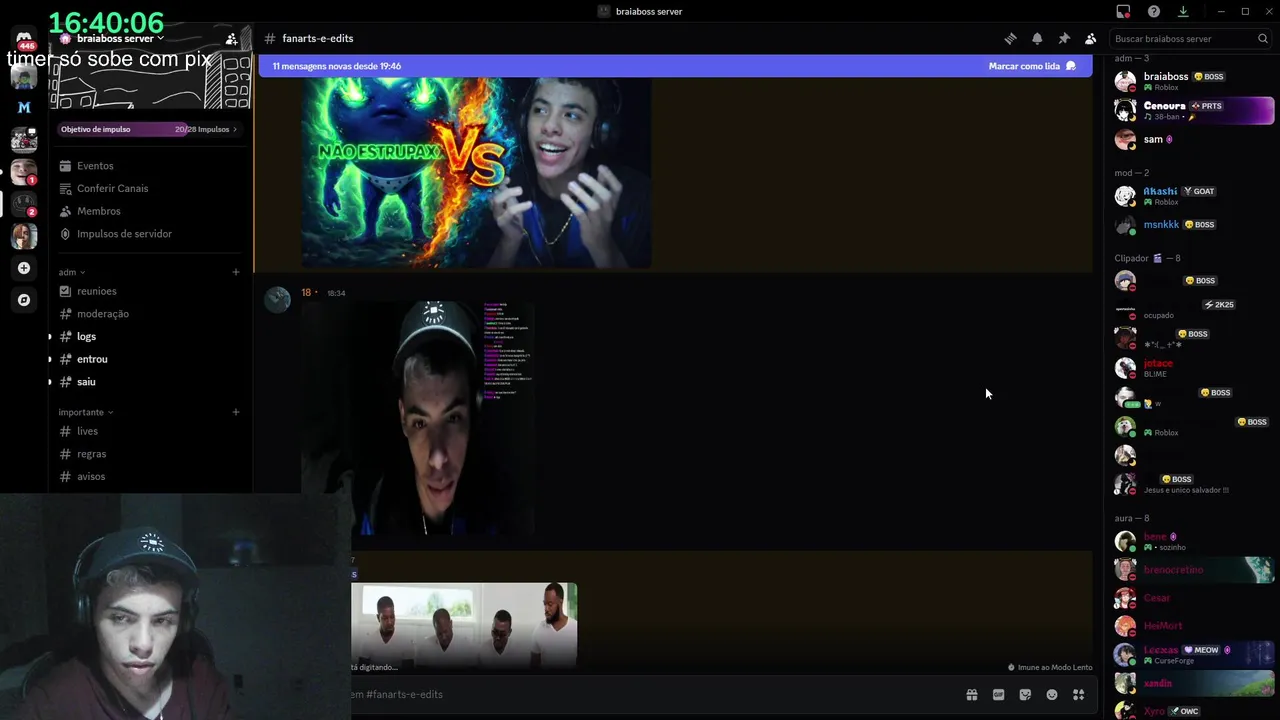The width and height of the screenshot is (1280, 720).
Task: Open Objetivo de impulso boost progress bar
Action: (x=149, y=129)
